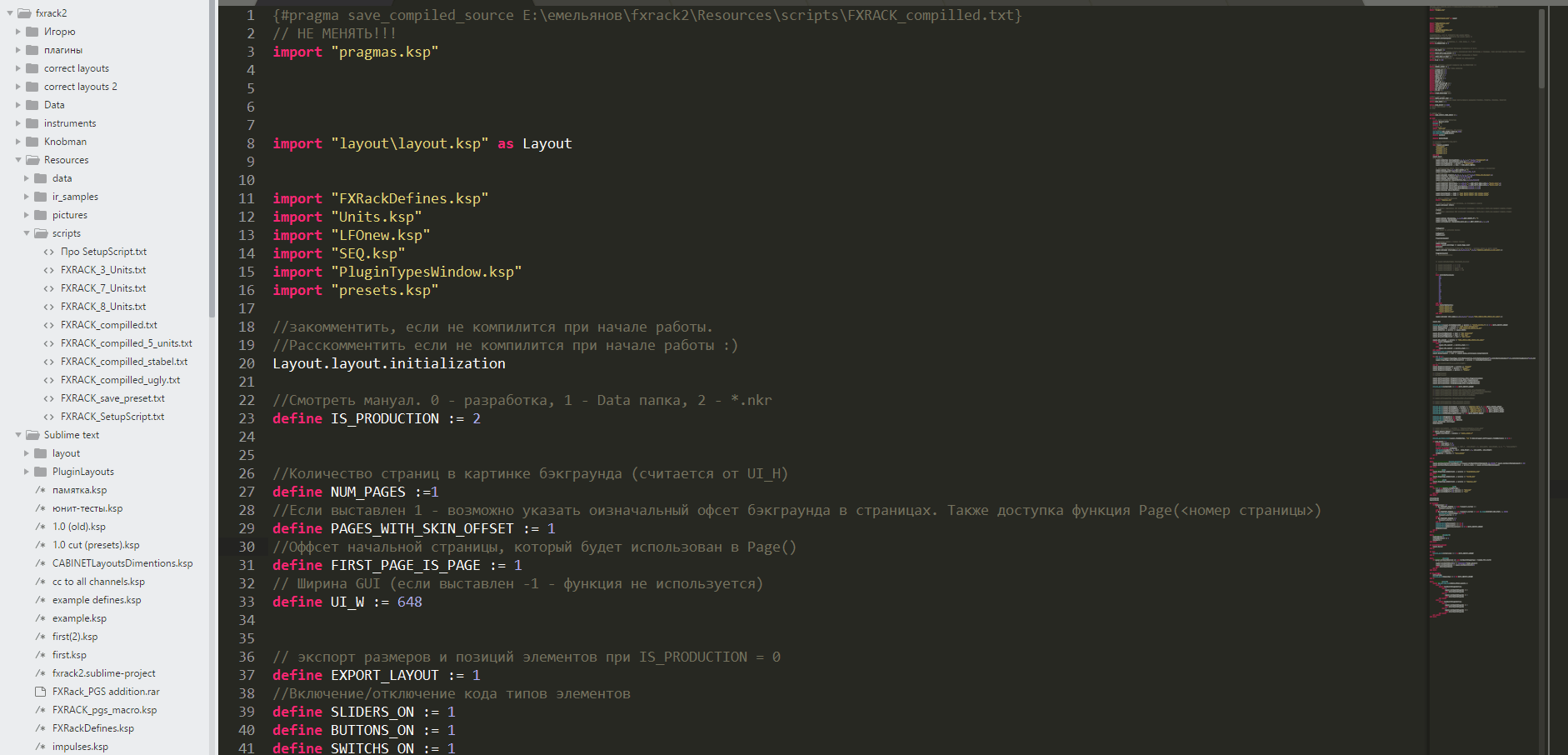This screenshot has width=1568, height=755.
Task: Expand the Игорю folder arrow
Action: pos(18,32)
